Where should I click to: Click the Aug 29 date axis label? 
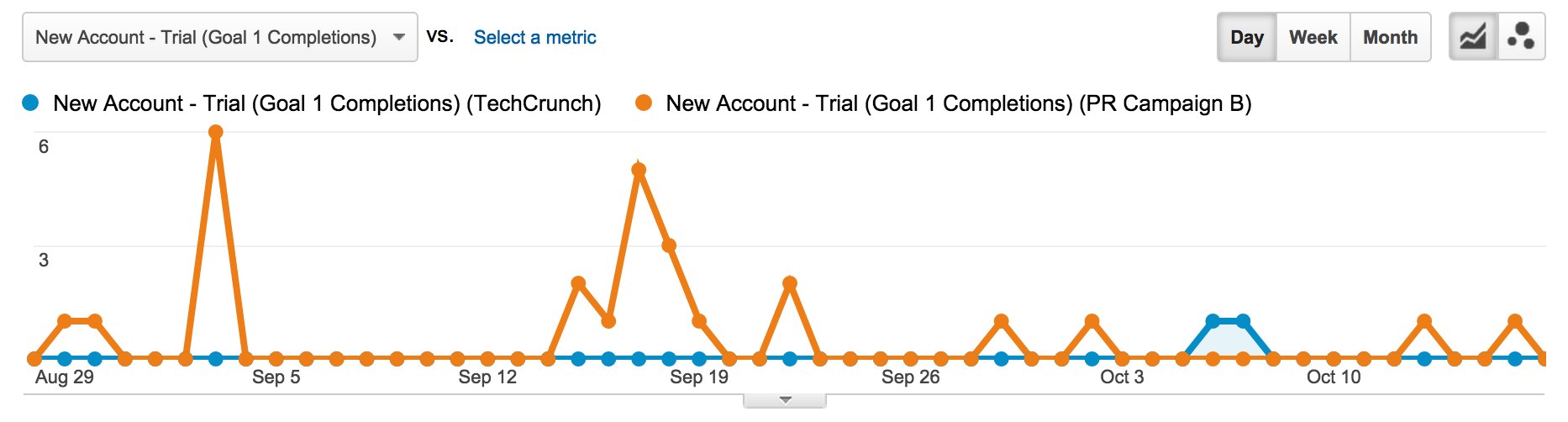click(x=65, y=377)
